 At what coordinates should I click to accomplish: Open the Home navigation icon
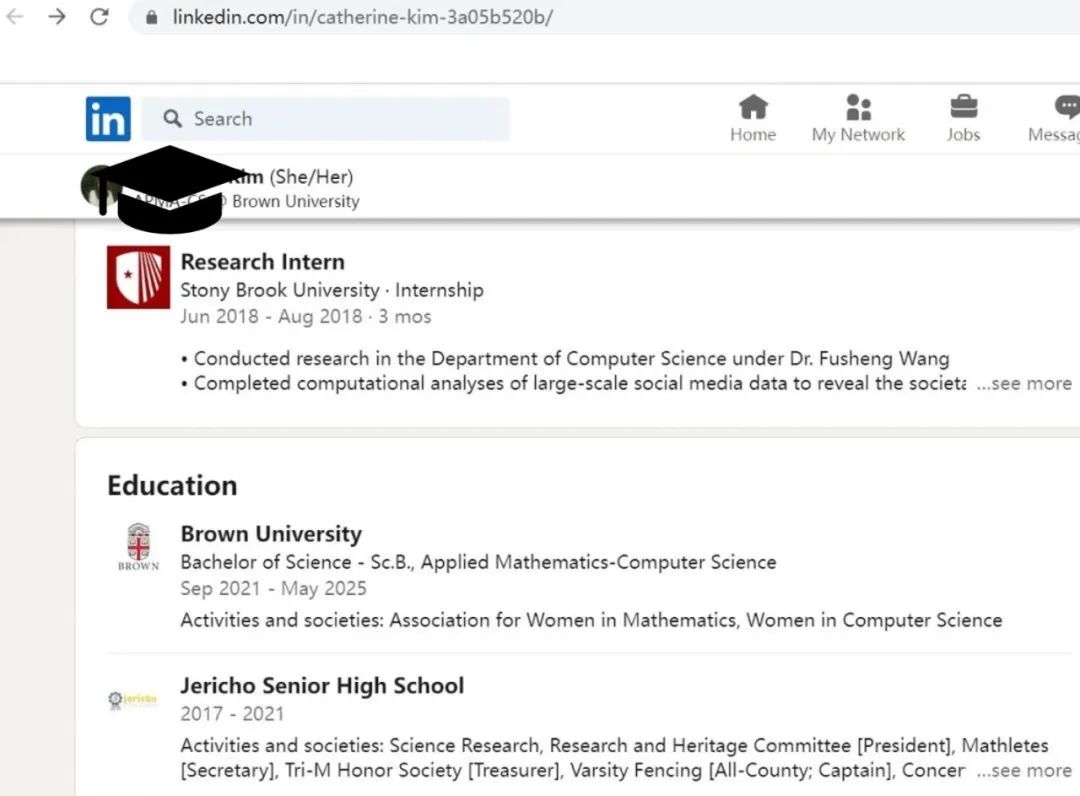[753, 107]
